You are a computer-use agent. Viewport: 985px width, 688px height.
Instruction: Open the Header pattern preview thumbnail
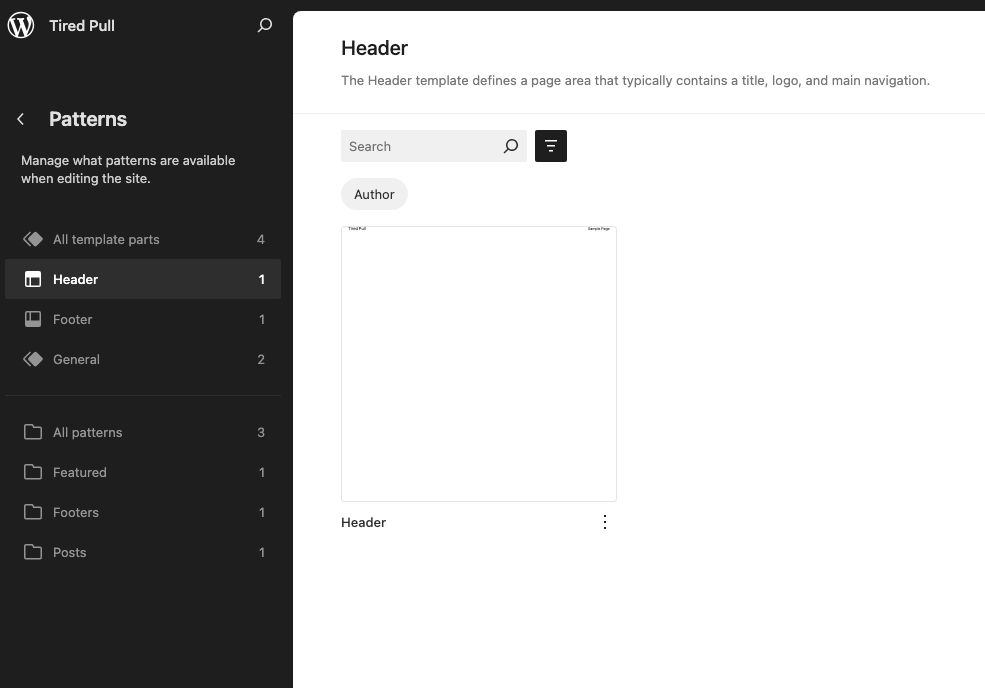pos(478,362)
